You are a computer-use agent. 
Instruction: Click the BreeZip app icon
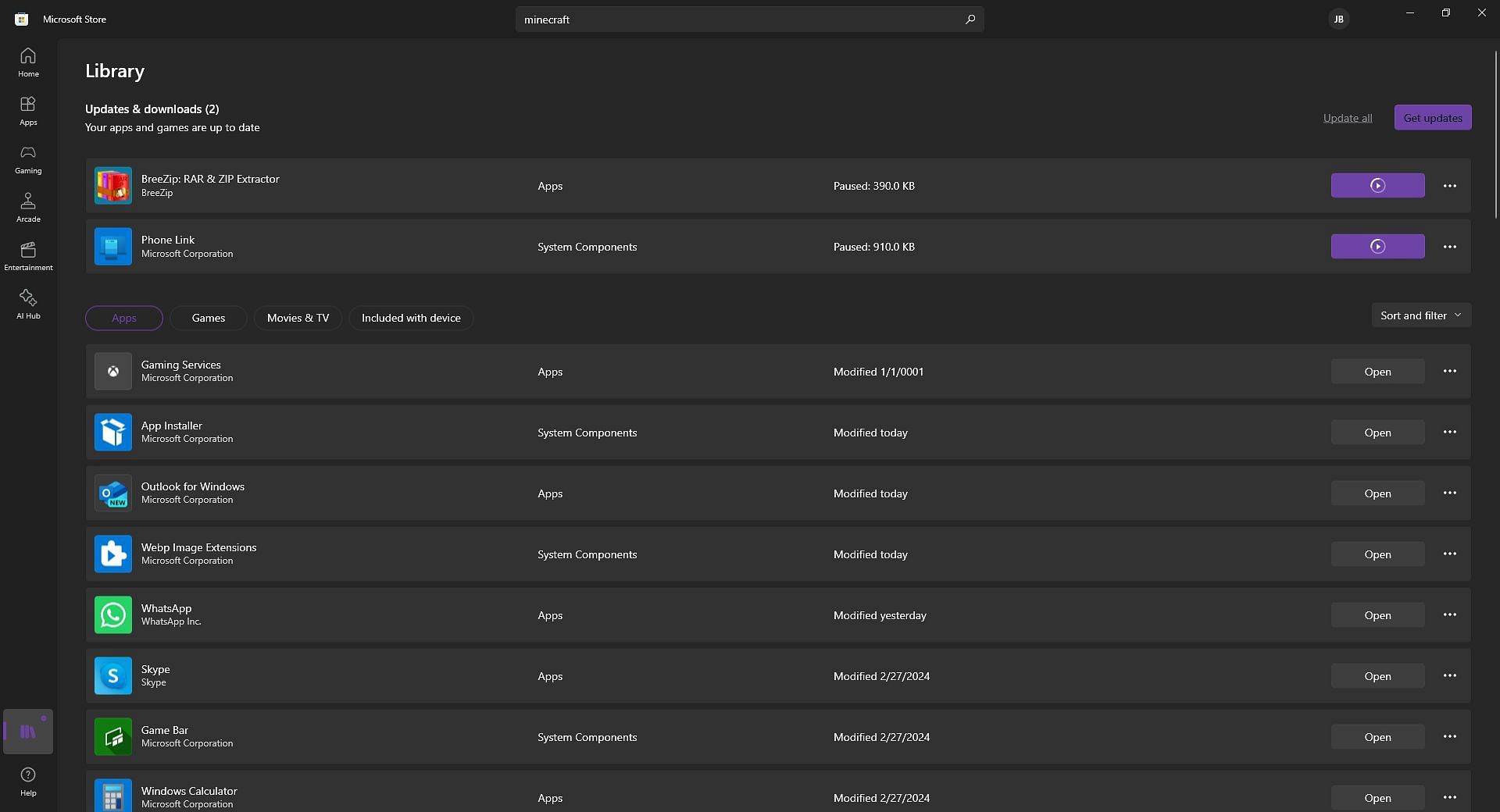pyautogui.click(x=113, y=186)
